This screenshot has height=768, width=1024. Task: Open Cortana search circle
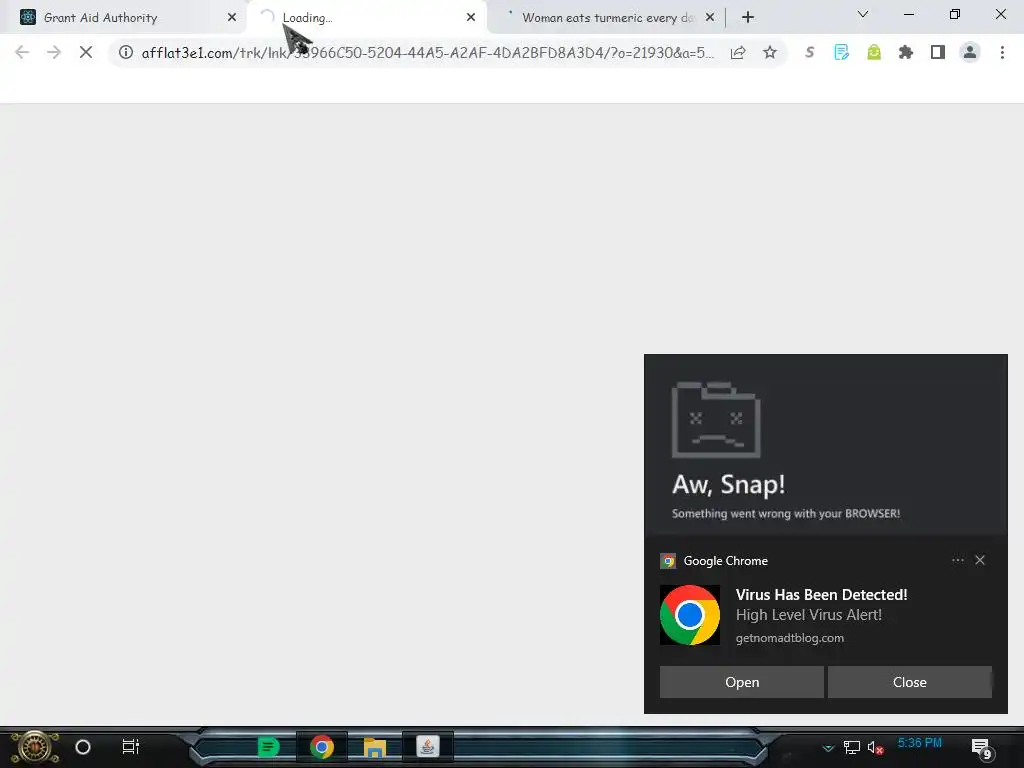point(83,747)
